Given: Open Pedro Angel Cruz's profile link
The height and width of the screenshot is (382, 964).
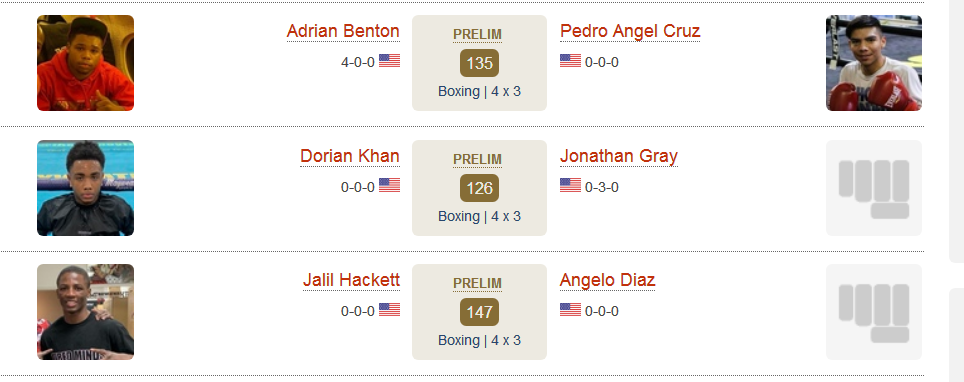Looking at the screenshot, I should [630, 31].
